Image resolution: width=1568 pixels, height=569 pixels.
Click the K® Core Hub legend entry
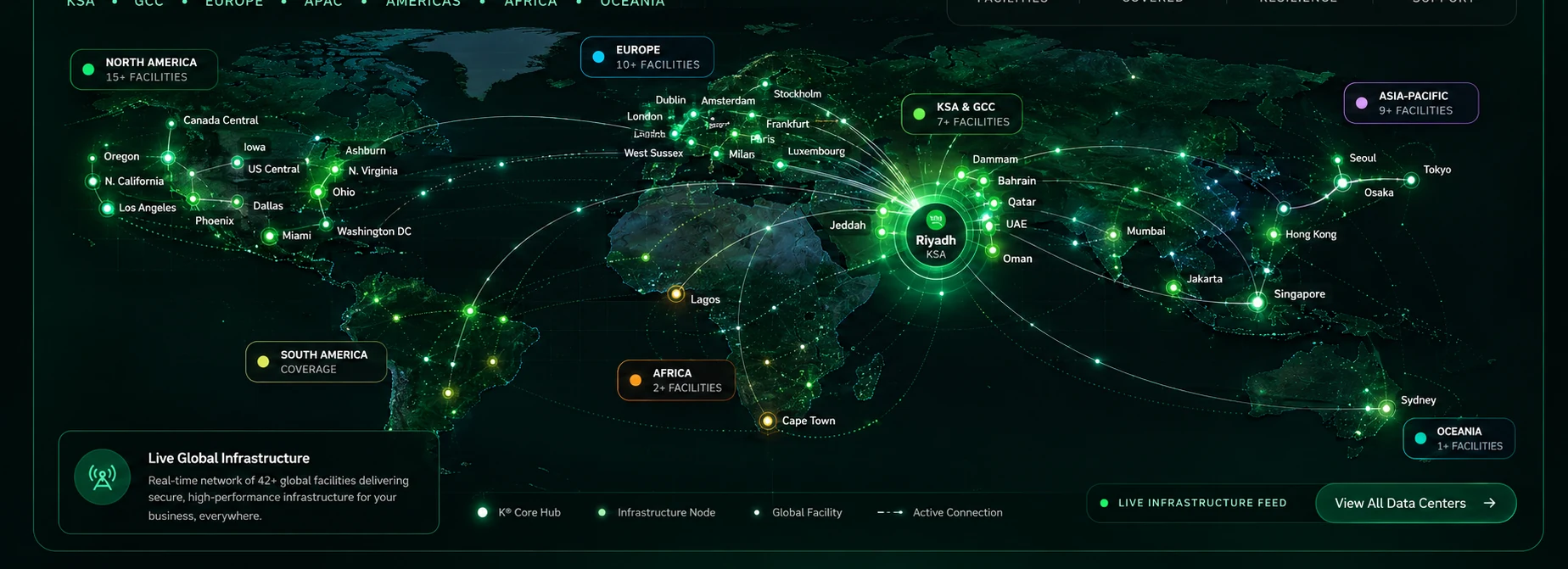520,512
